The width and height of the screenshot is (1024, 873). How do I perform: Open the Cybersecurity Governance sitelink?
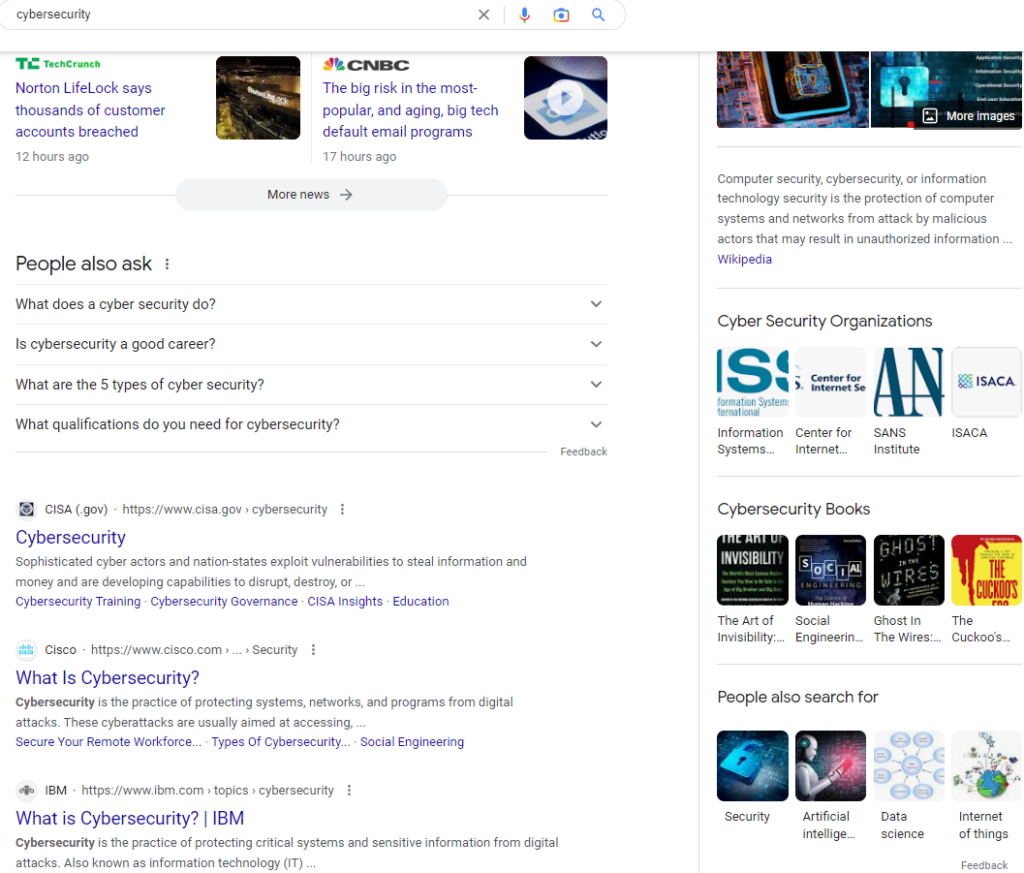[x=224, y=601]
